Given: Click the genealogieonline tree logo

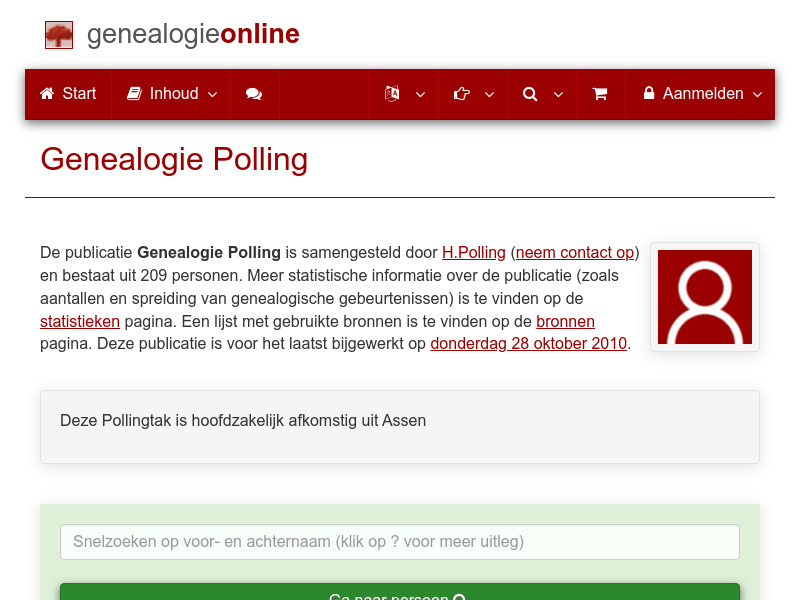Looking at the screenshot, I should [x=59, y=34].
